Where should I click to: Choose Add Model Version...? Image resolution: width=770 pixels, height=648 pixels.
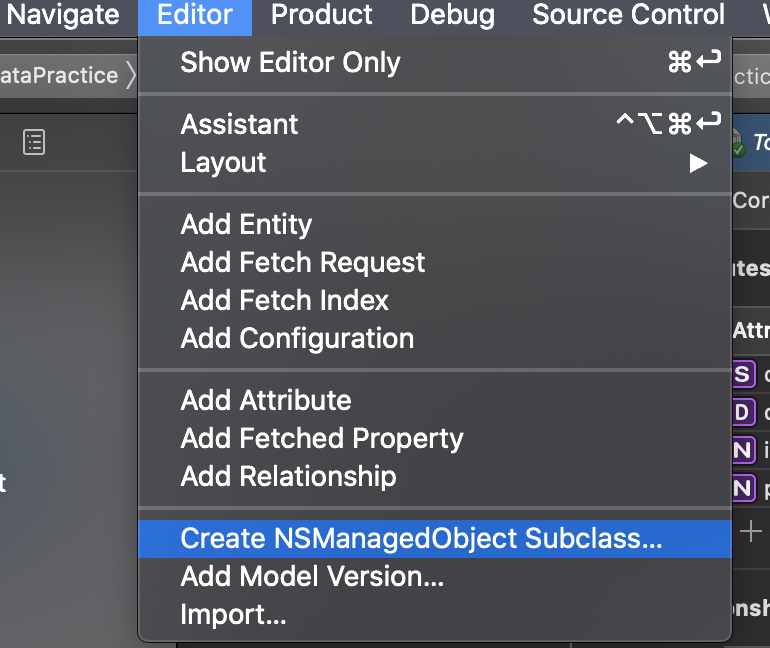click(435, 577)
